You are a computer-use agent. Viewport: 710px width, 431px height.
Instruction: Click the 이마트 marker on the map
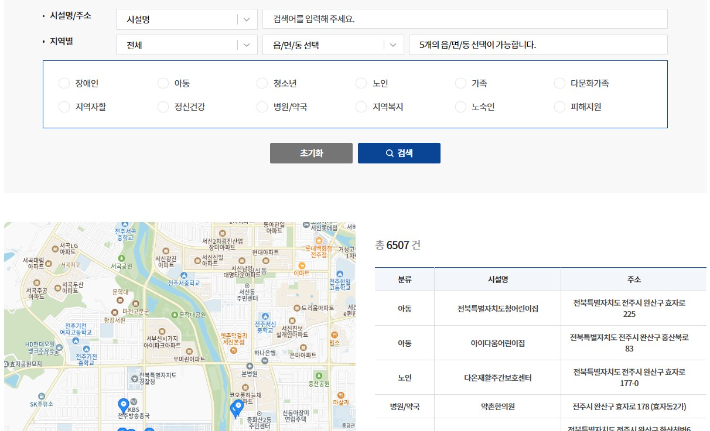point(301,266)
